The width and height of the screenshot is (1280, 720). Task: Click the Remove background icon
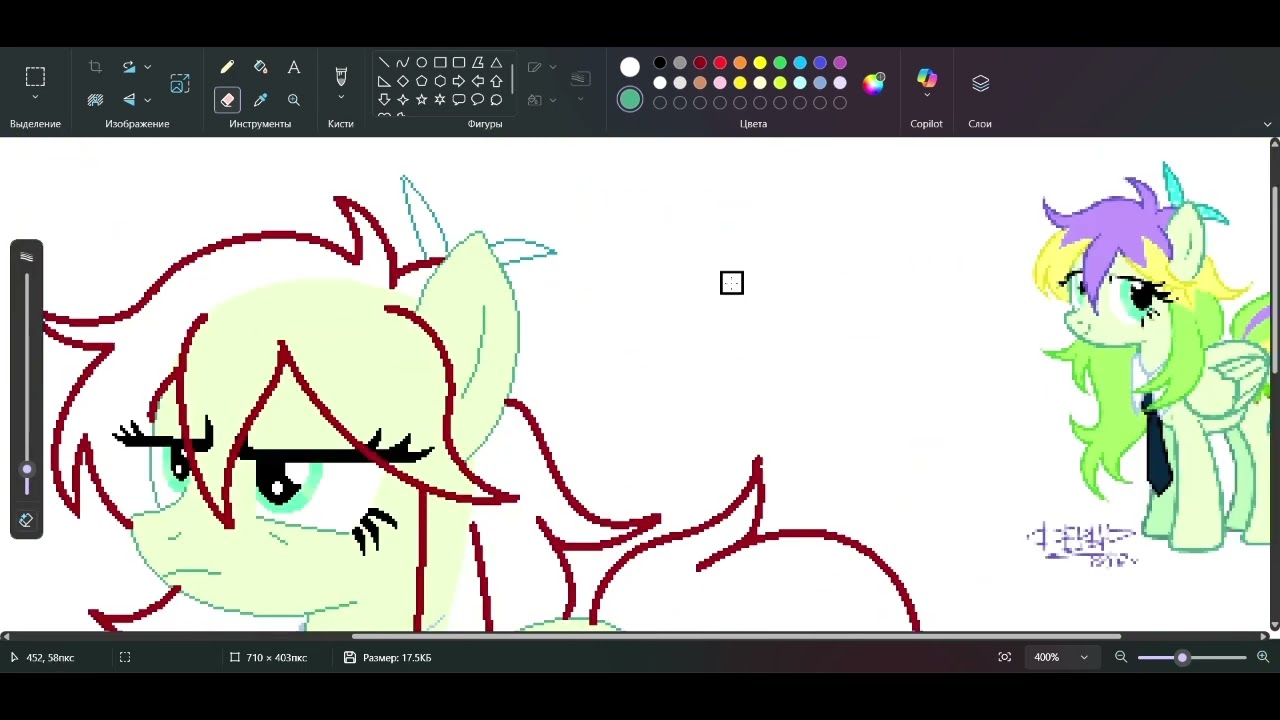click(x=95, y=100)
